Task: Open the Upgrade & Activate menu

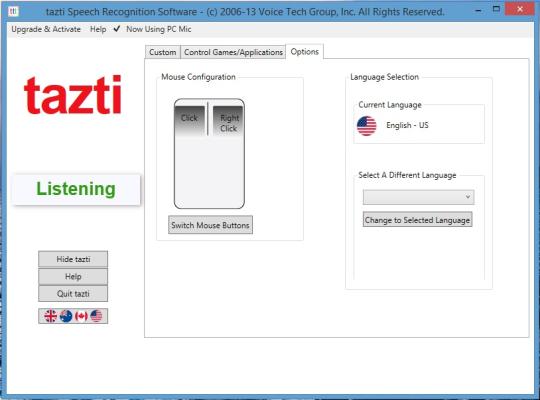Action: pos(46,29)
